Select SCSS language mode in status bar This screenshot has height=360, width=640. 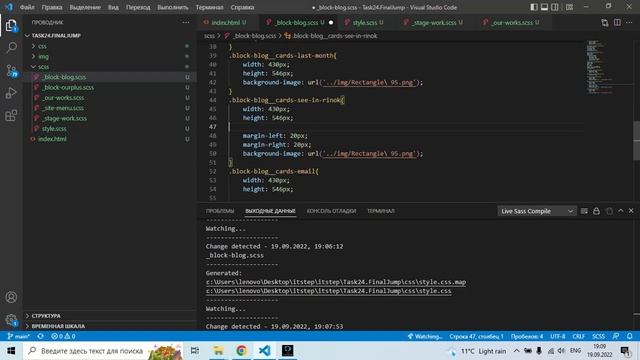click(598, 336)
